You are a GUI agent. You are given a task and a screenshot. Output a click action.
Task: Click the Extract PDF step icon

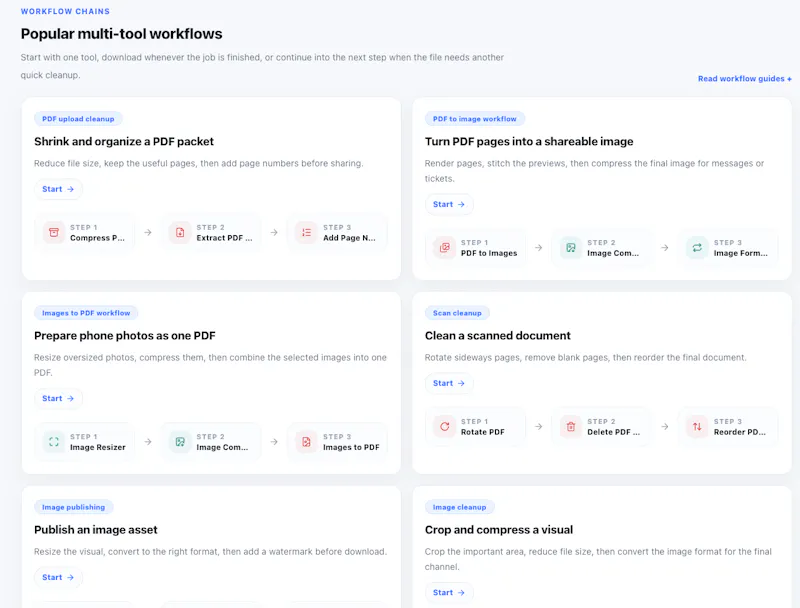(x=180, y=233)
